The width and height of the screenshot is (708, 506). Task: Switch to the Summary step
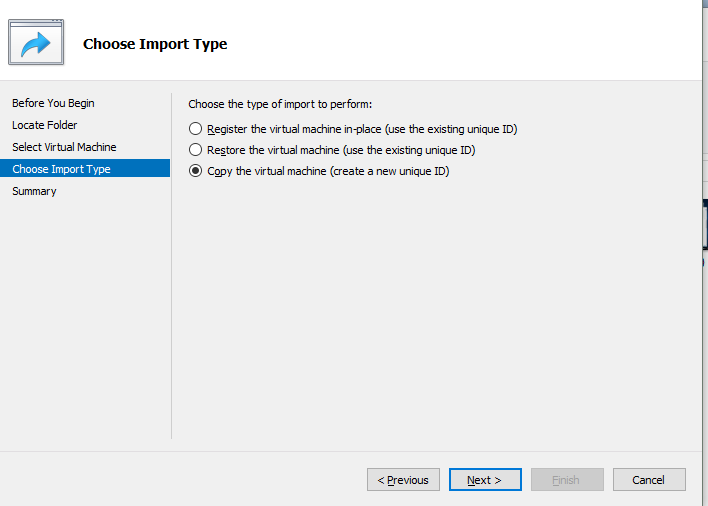[x=34, y=191]
